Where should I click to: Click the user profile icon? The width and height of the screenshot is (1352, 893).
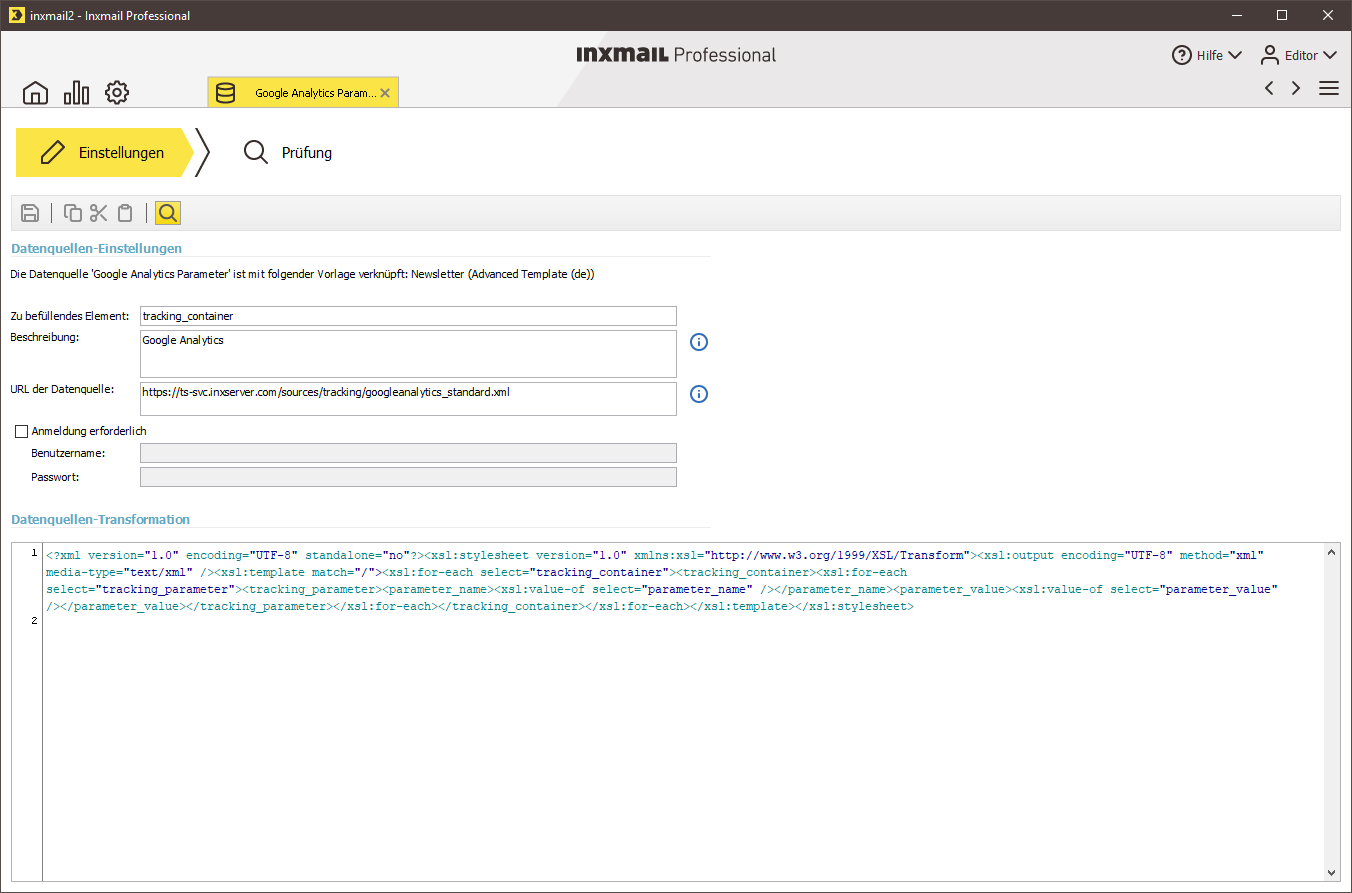tap(1270, 54)
